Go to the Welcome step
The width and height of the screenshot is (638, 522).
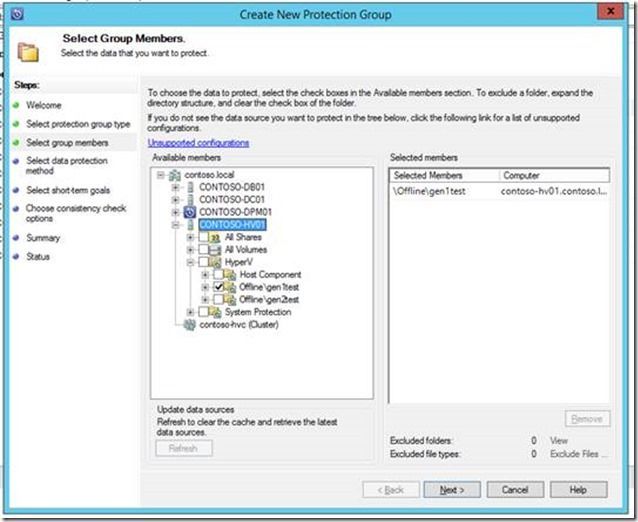44,105
